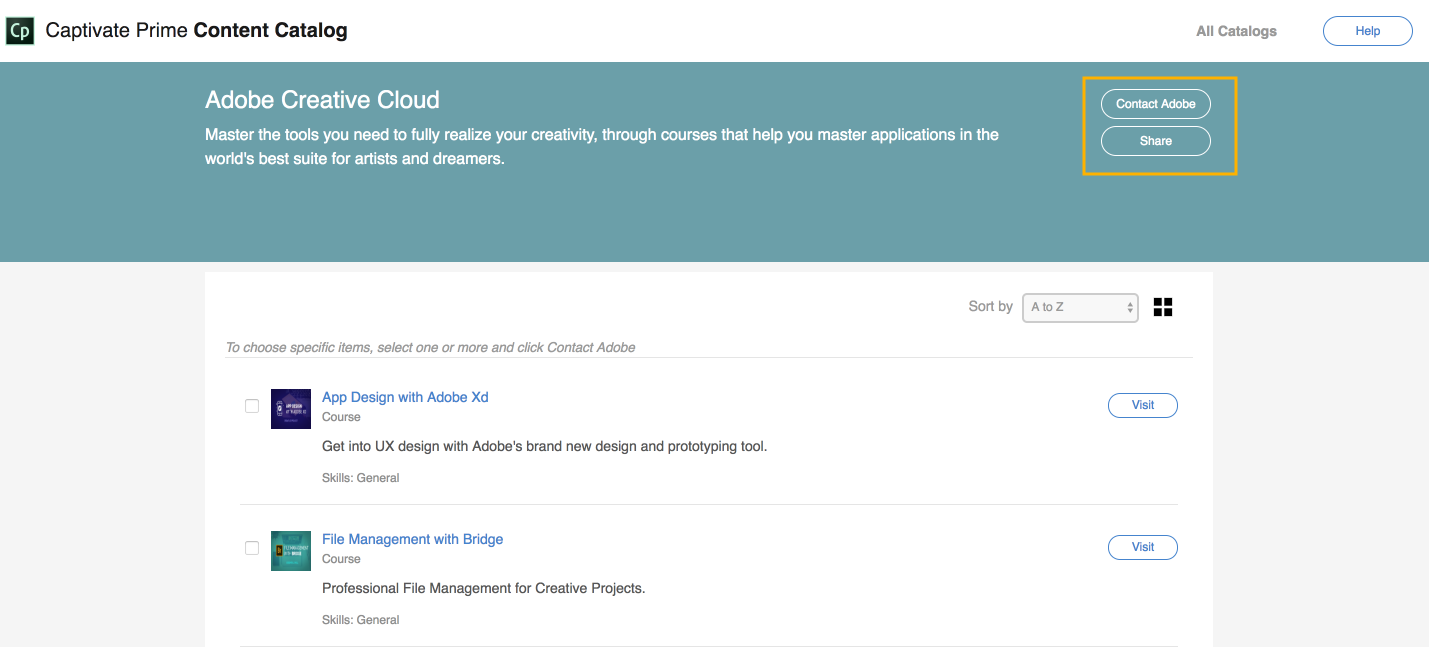Viewport: 1429px width, 647px height.
Task: Click the Xd course description text
Action: coord(544,446)
